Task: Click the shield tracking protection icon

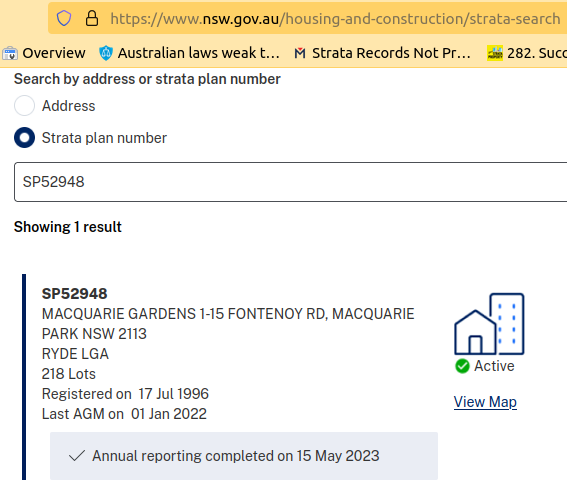Action: (x=64, y=18)
